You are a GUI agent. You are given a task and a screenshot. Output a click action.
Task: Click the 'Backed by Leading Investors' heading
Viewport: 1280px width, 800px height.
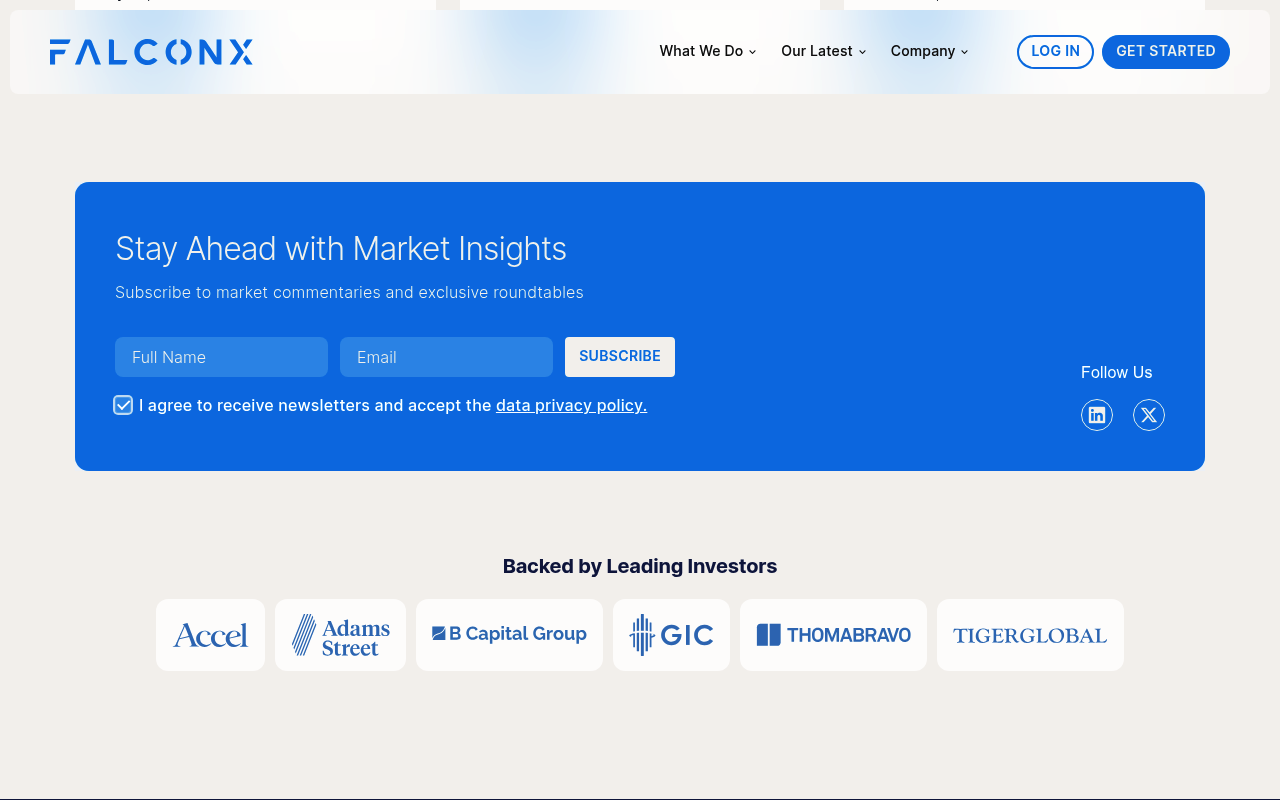[640, 566]
